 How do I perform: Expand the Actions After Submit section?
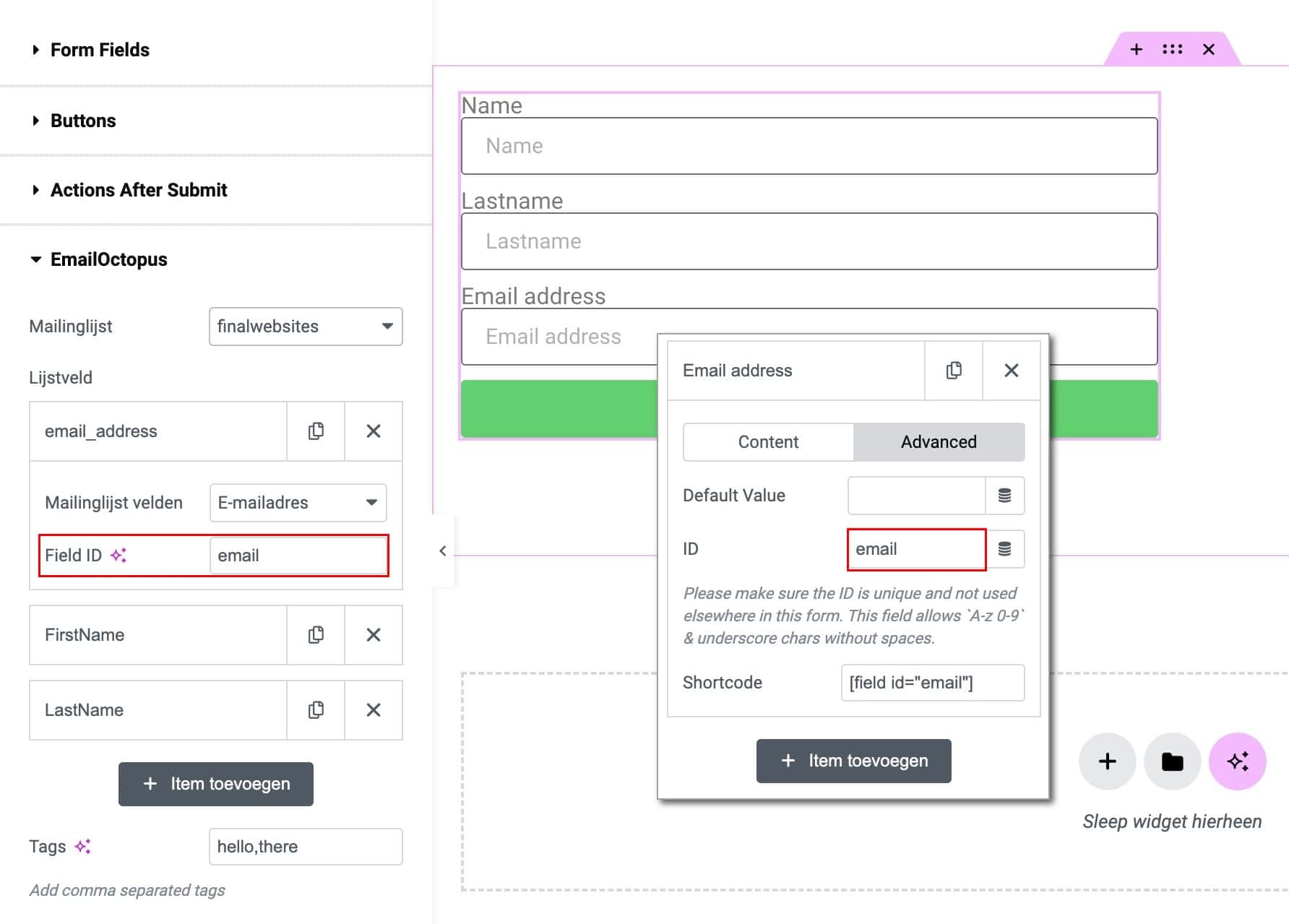[x=138, y=190]
